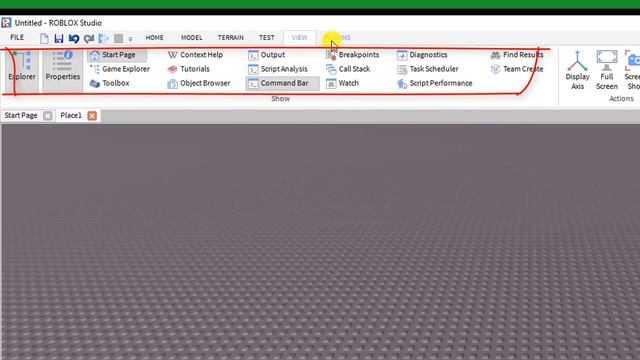
Task: Click in the 3D viewport baseplate
Action: click(x=320, y=242)
